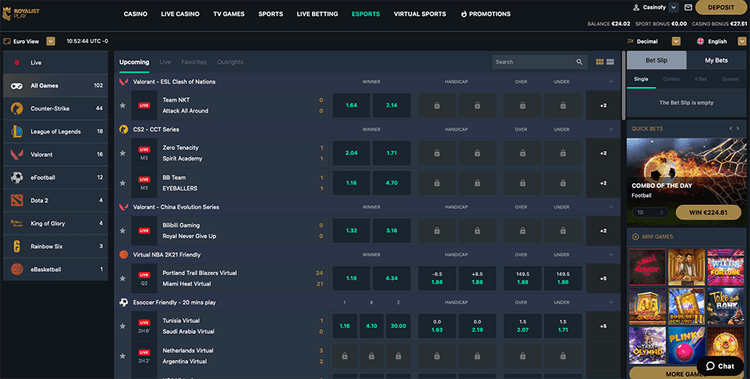Image resolution: width=750 pixels, height=379 pixels.
Task: Open the Euro View dropdown
Action: tap(51, 42)
